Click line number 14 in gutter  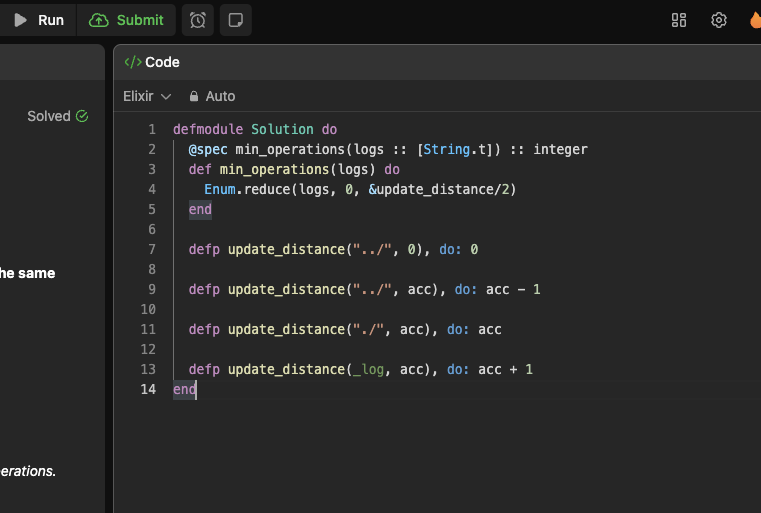click(x=148, y=389)
